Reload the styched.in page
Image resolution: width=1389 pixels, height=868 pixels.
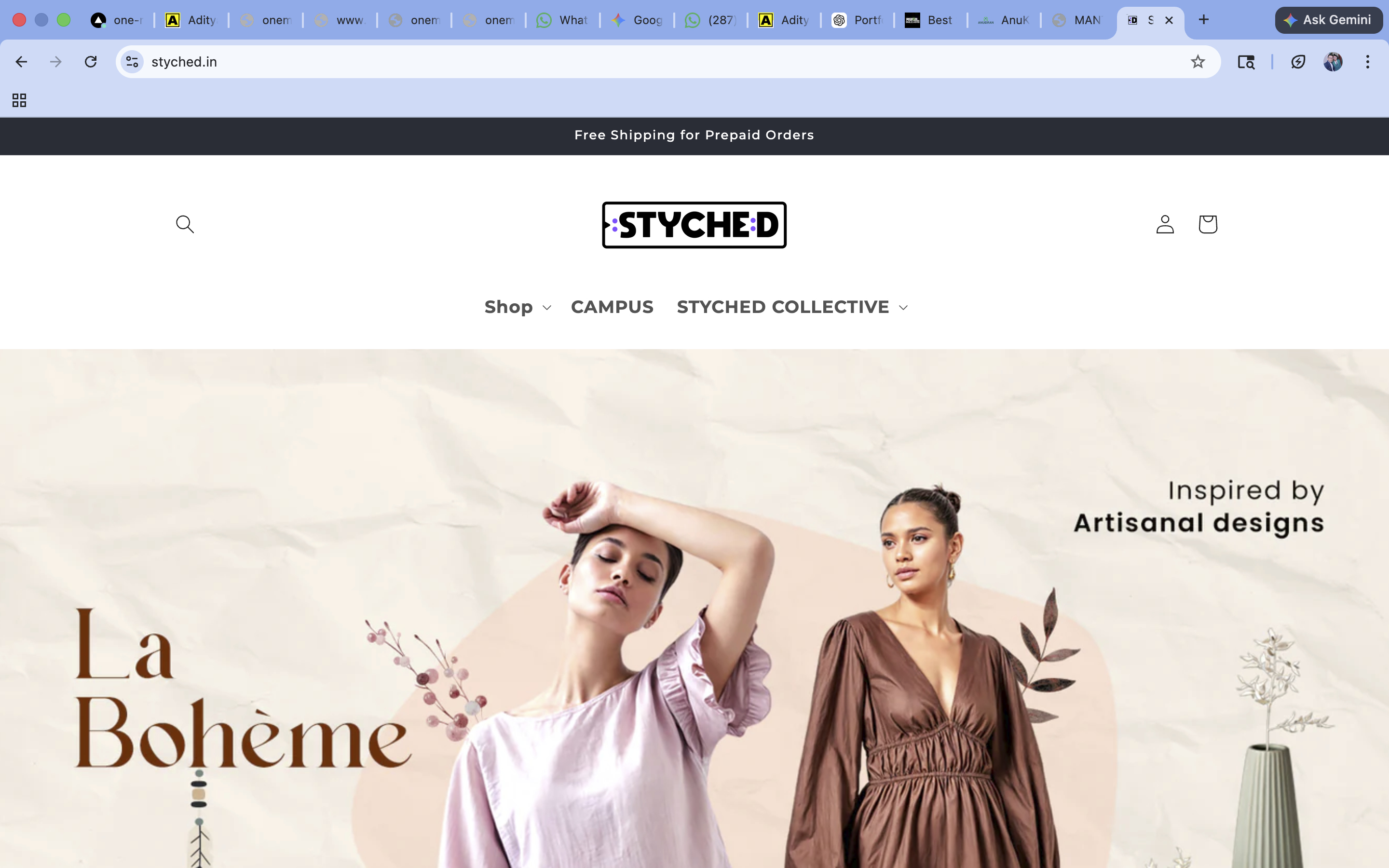pos(90,61)
